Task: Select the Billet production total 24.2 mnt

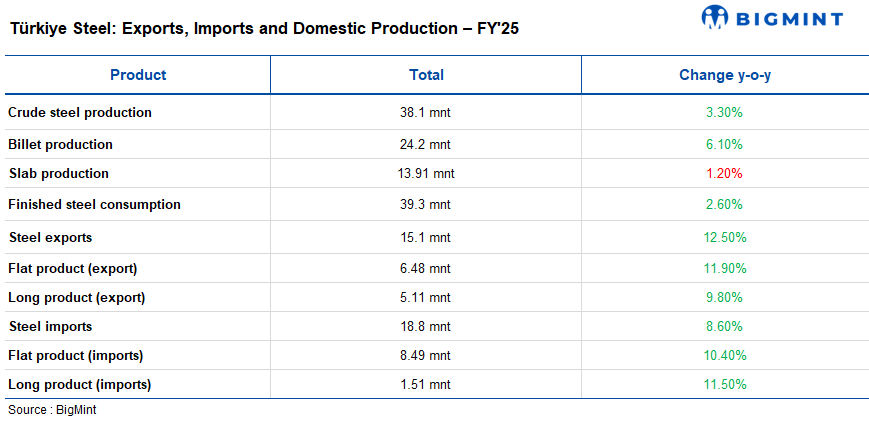Action: point(426,144)
